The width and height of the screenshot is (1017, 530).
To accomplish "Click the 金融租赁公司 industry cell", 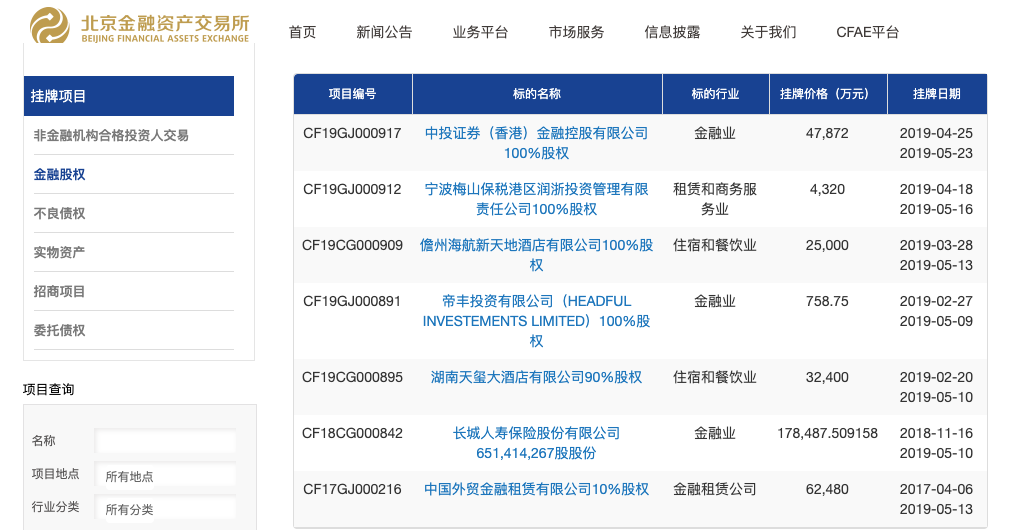I will click(715, 489).
